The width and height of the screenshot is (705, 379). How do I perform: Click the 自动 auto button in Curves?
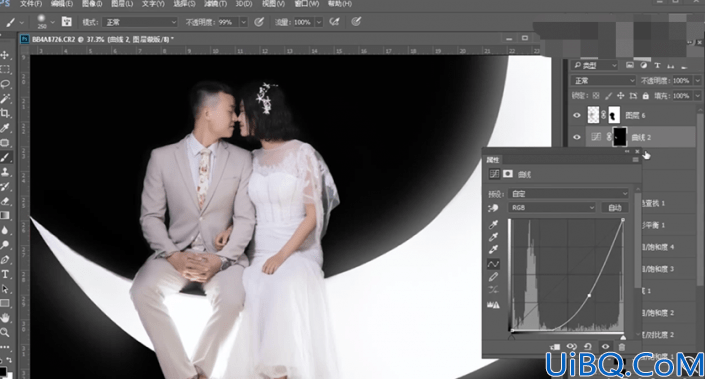pyautogui.click(x=615, y=208)
